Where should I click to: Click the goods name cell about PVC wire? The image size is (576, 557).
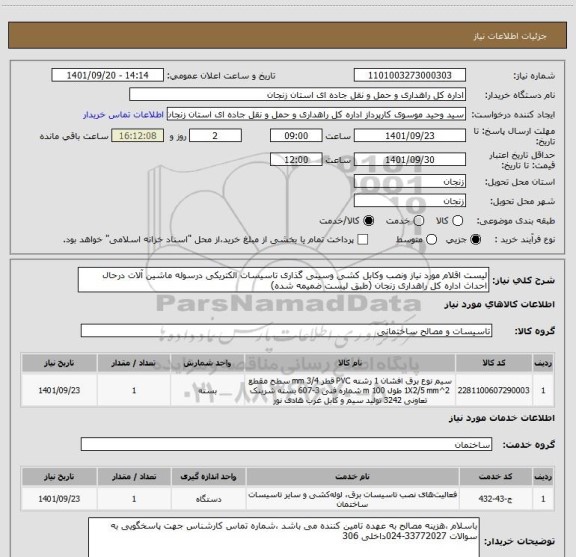tap(350, 390)
